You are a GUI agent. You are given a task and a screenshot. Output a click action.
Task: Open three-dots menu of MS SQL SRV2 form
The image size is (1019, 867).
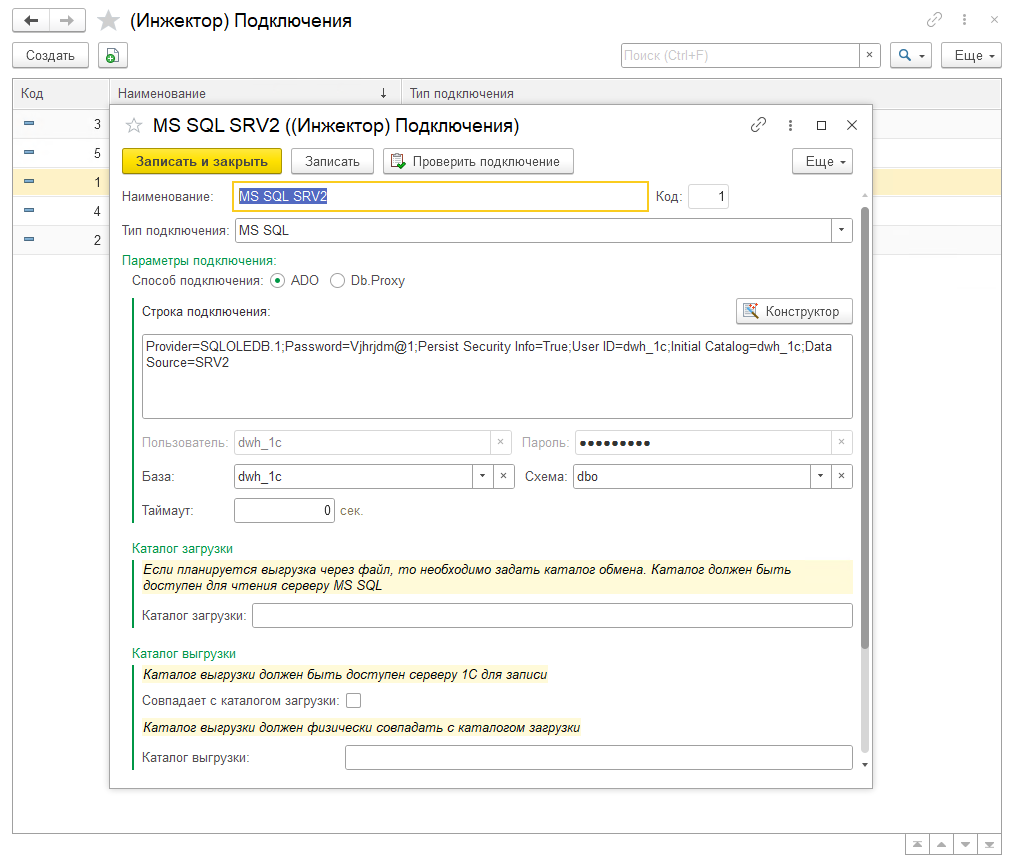(x=790, y=125)
